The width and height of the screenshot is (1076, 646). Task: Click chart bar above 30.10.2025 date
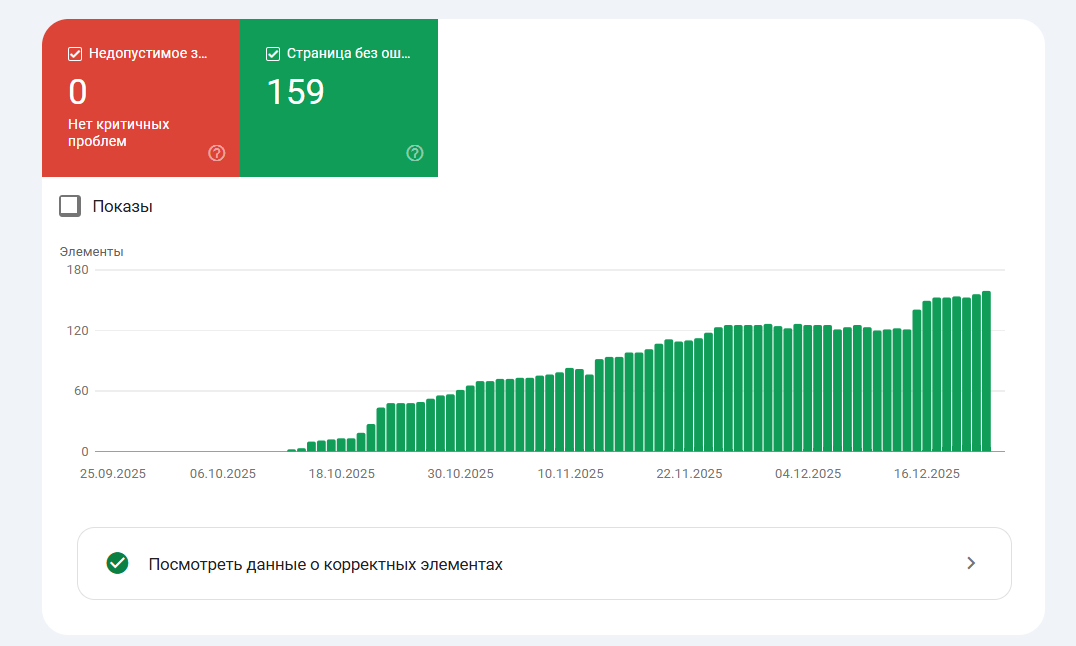pyautogui.click(x=461, y=421)
